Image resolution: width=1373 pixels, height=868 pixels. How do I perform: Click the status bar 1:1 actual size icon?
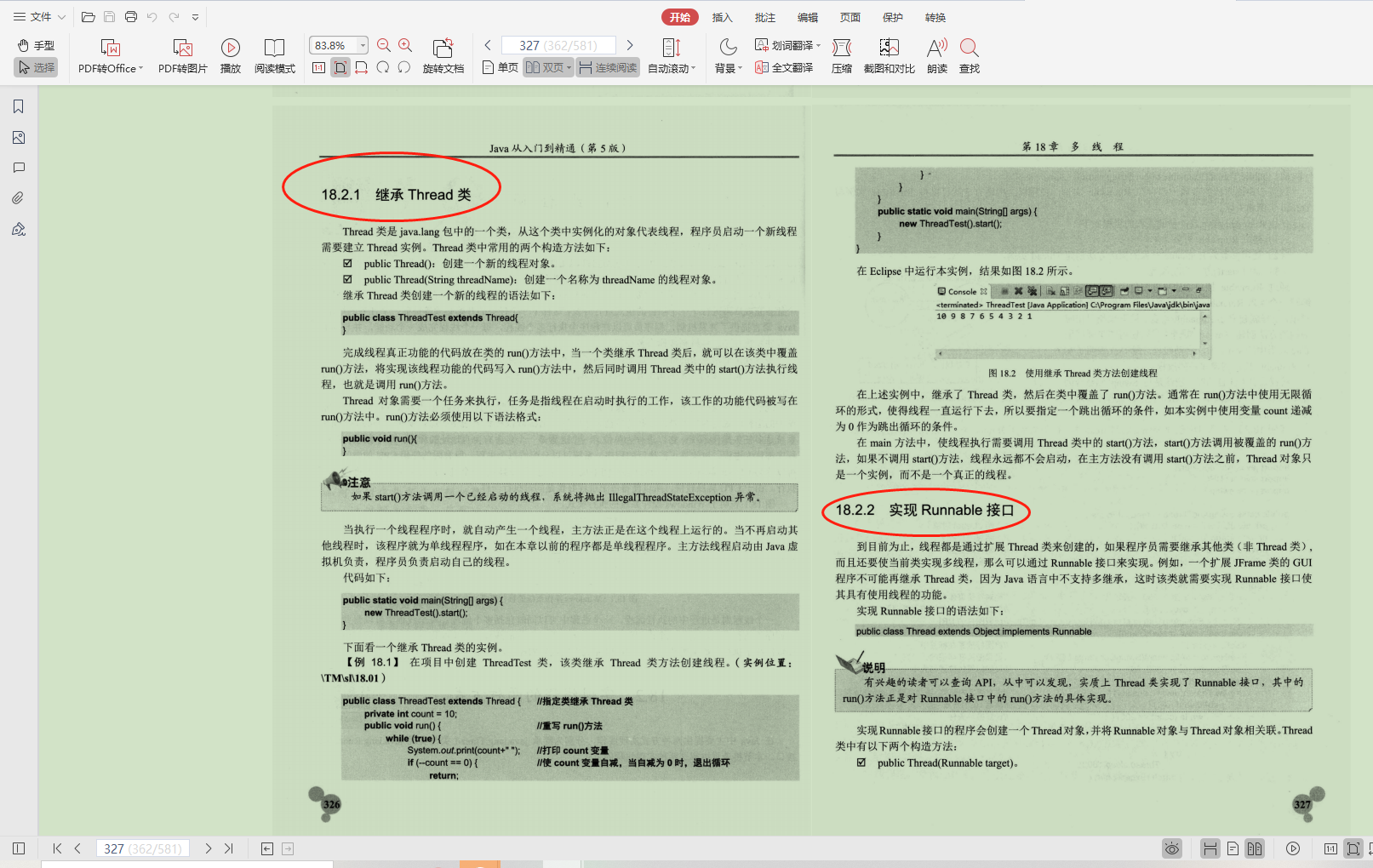[x=1330, y=848]
